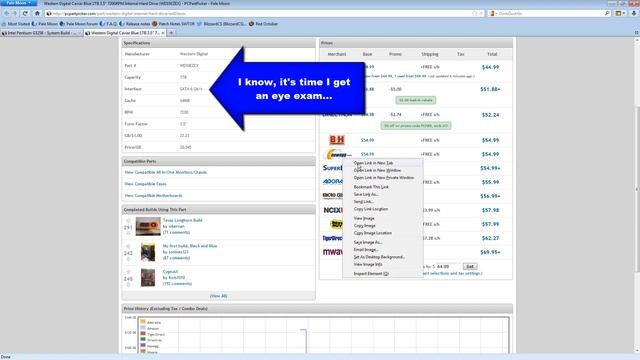Open the Texas Longhorn Build thumbnail
Screen dimensions: 640x360
point(148,227)
